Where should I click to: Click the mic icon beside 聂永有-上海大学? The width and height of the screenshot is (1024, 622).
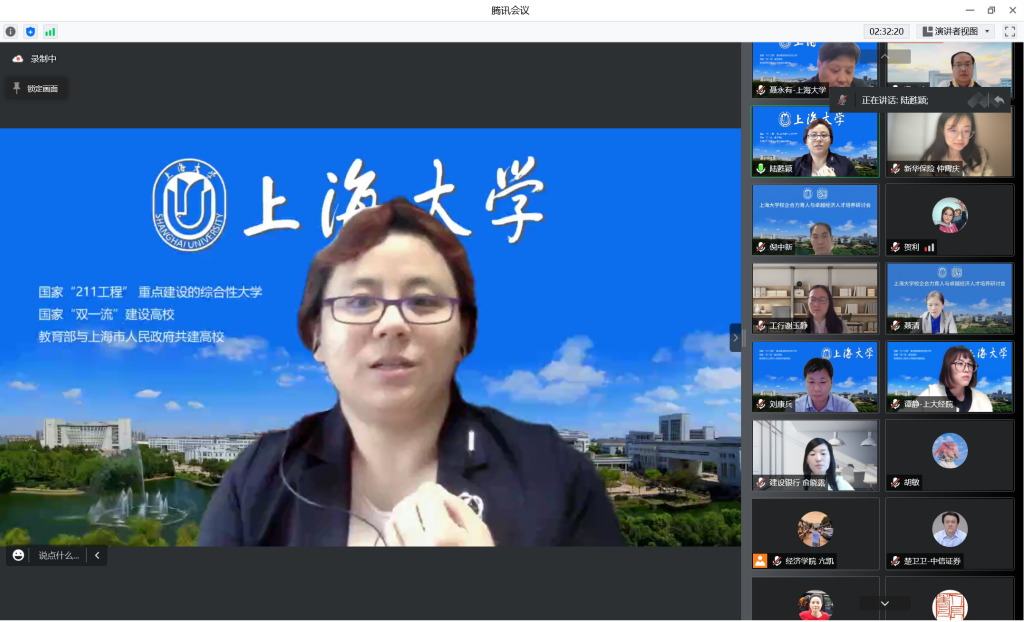(761, 90)
